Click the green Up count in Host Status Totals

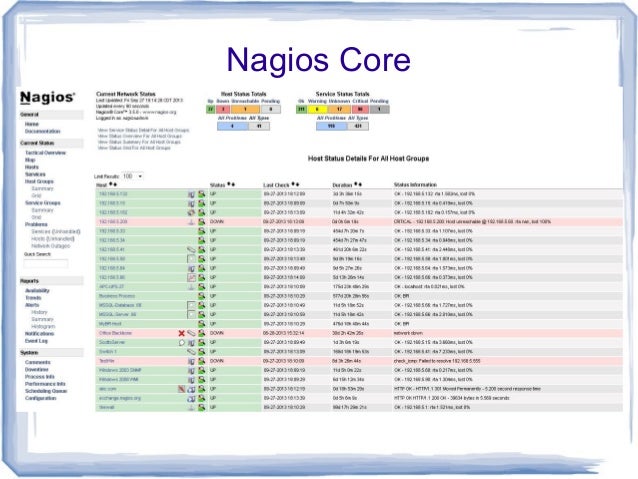210,109
